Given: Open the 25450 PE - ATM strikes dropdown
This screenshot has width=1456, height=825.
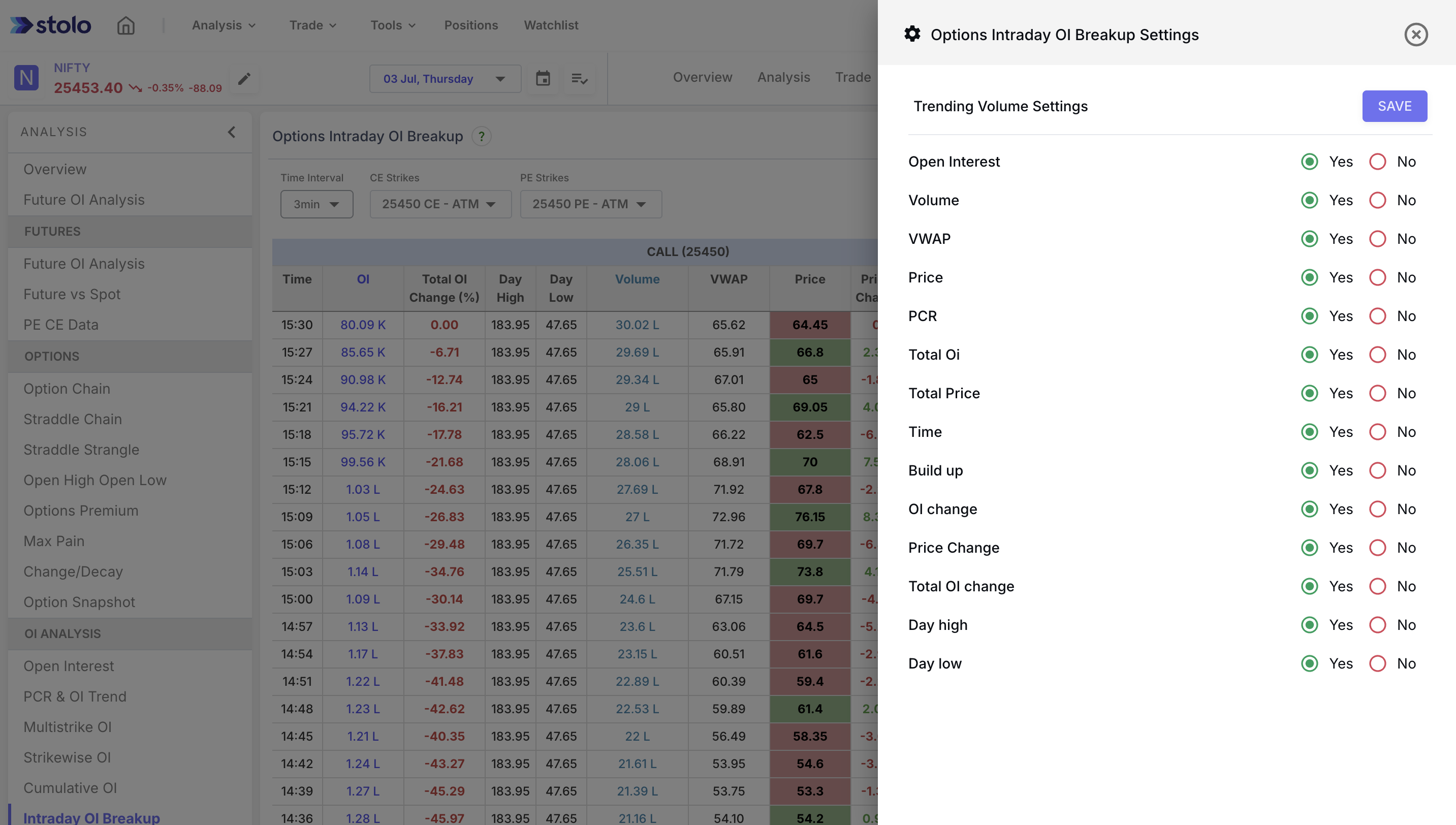Looking at the screenshot, I should coord(590,204).
